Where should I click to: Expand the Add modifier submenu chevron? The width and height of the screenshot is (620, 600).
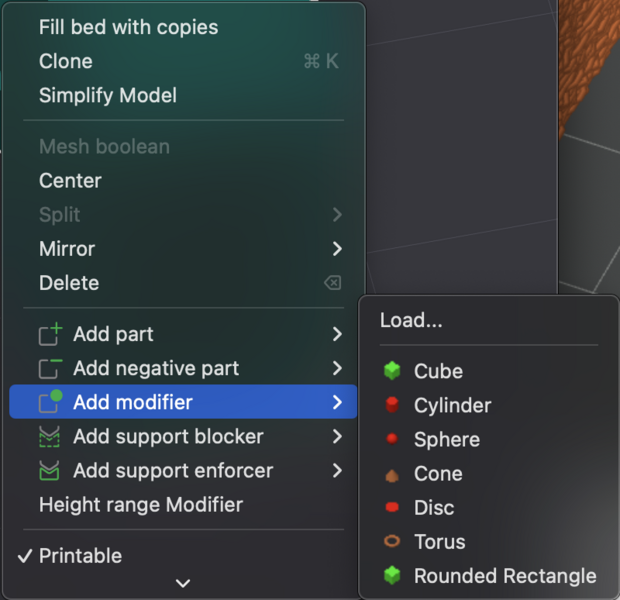pyautogui.click(x=337, y=403)
